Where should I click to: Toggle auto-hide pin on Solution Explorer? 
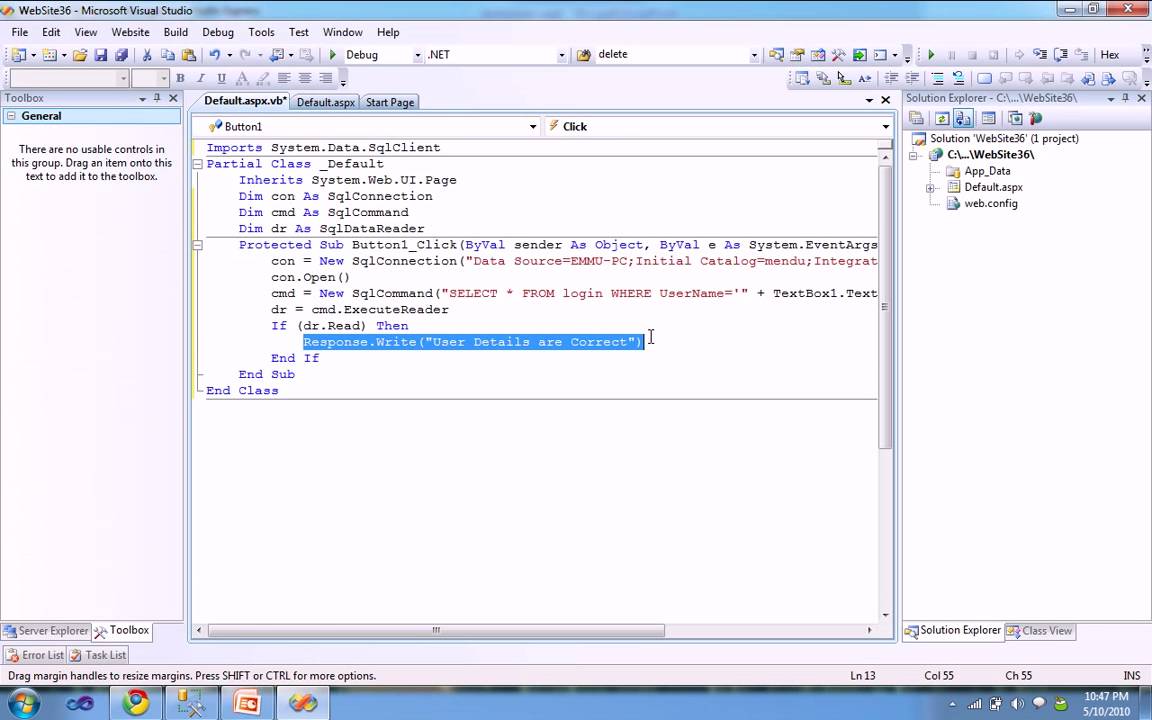tap(1126, 98)
